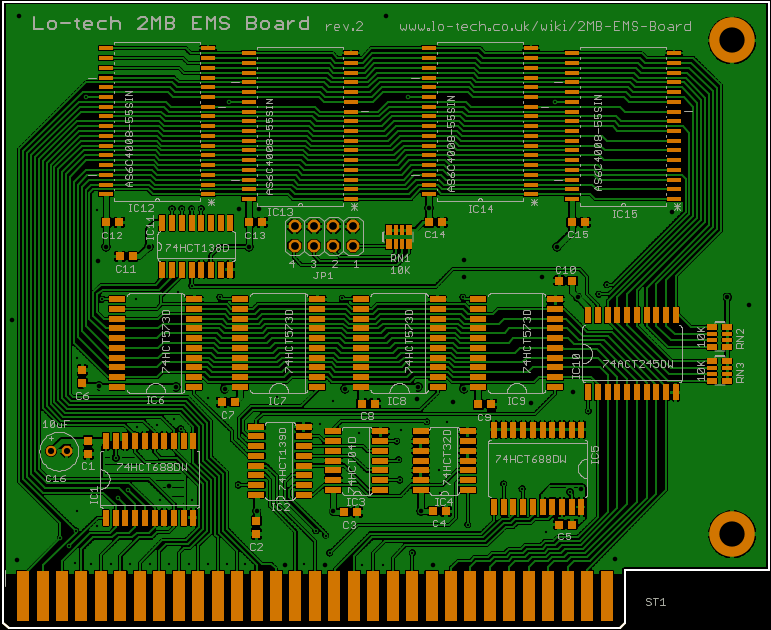Viewport: 771px width, 630px height.
Task: Select the C16 electrolytic capacitor label
Action: (56, 479)
